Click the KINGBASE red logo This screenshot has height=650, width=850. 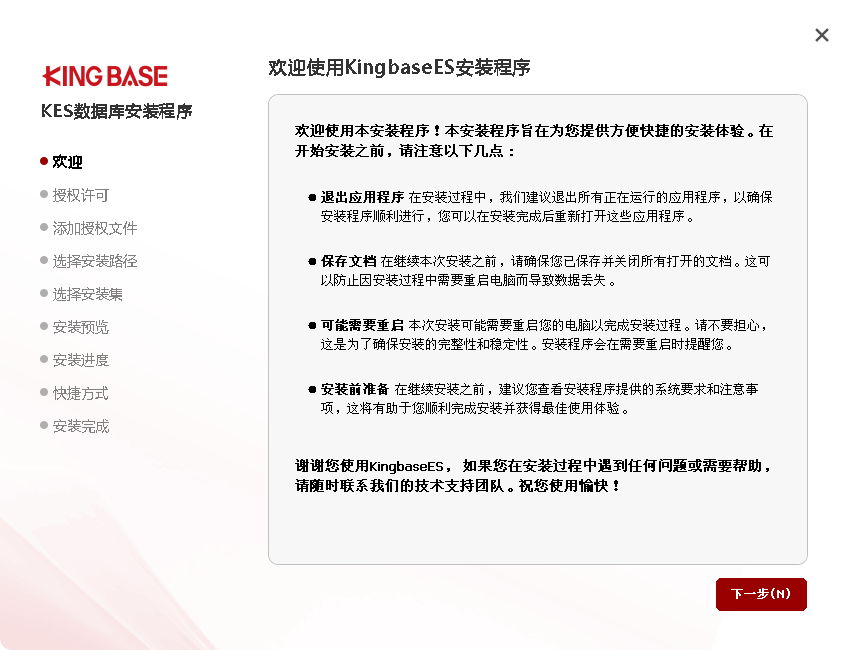(105, 76)
